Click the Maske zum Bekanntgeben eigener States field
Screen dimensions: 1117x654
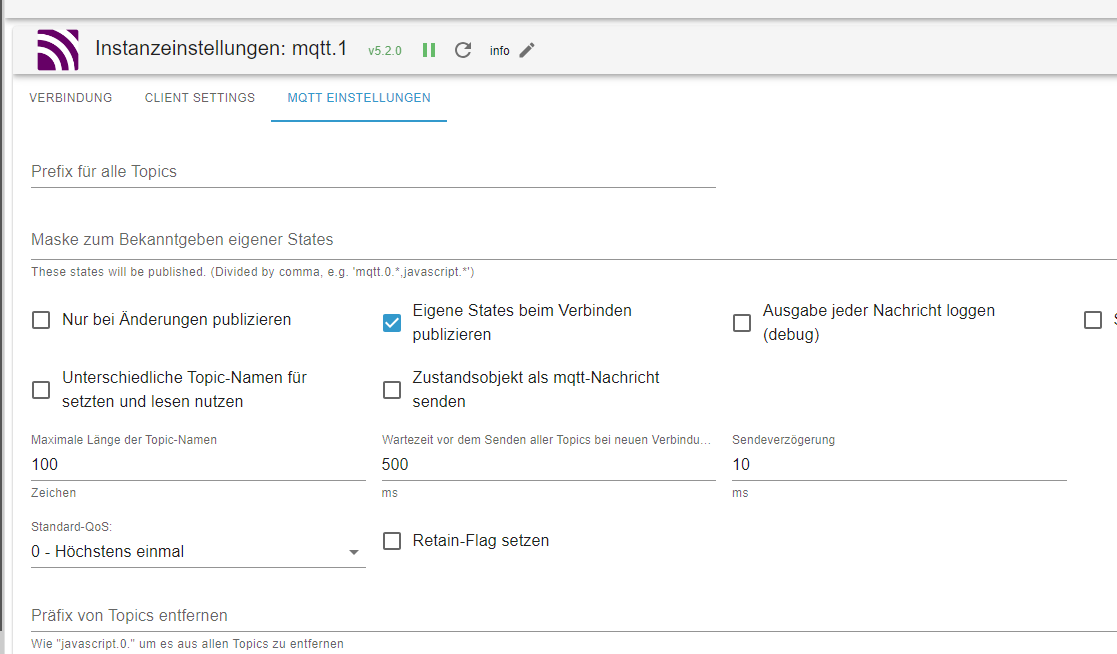point(574,240)
